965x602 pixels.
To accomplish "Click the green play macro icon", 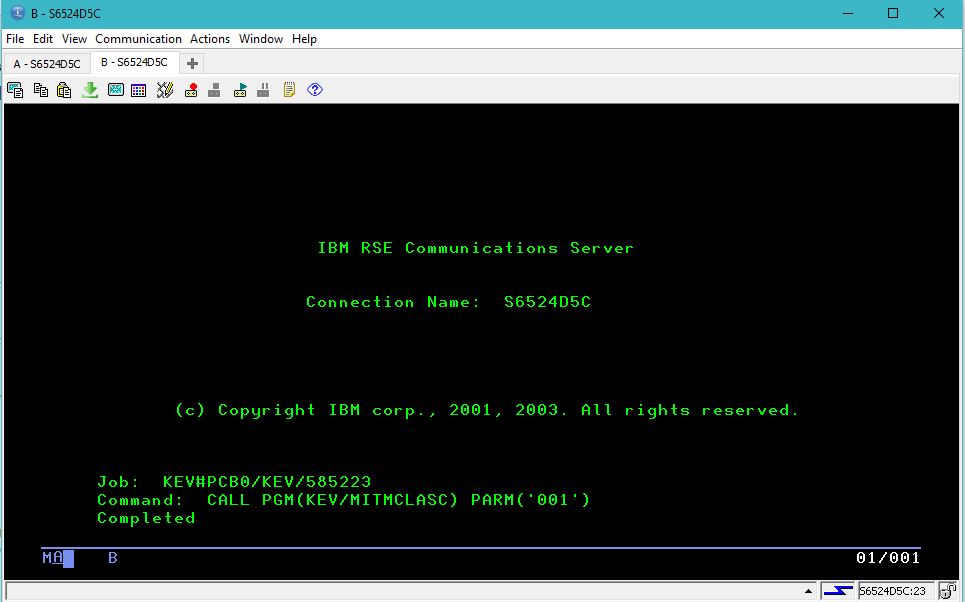I will (240, 90).
